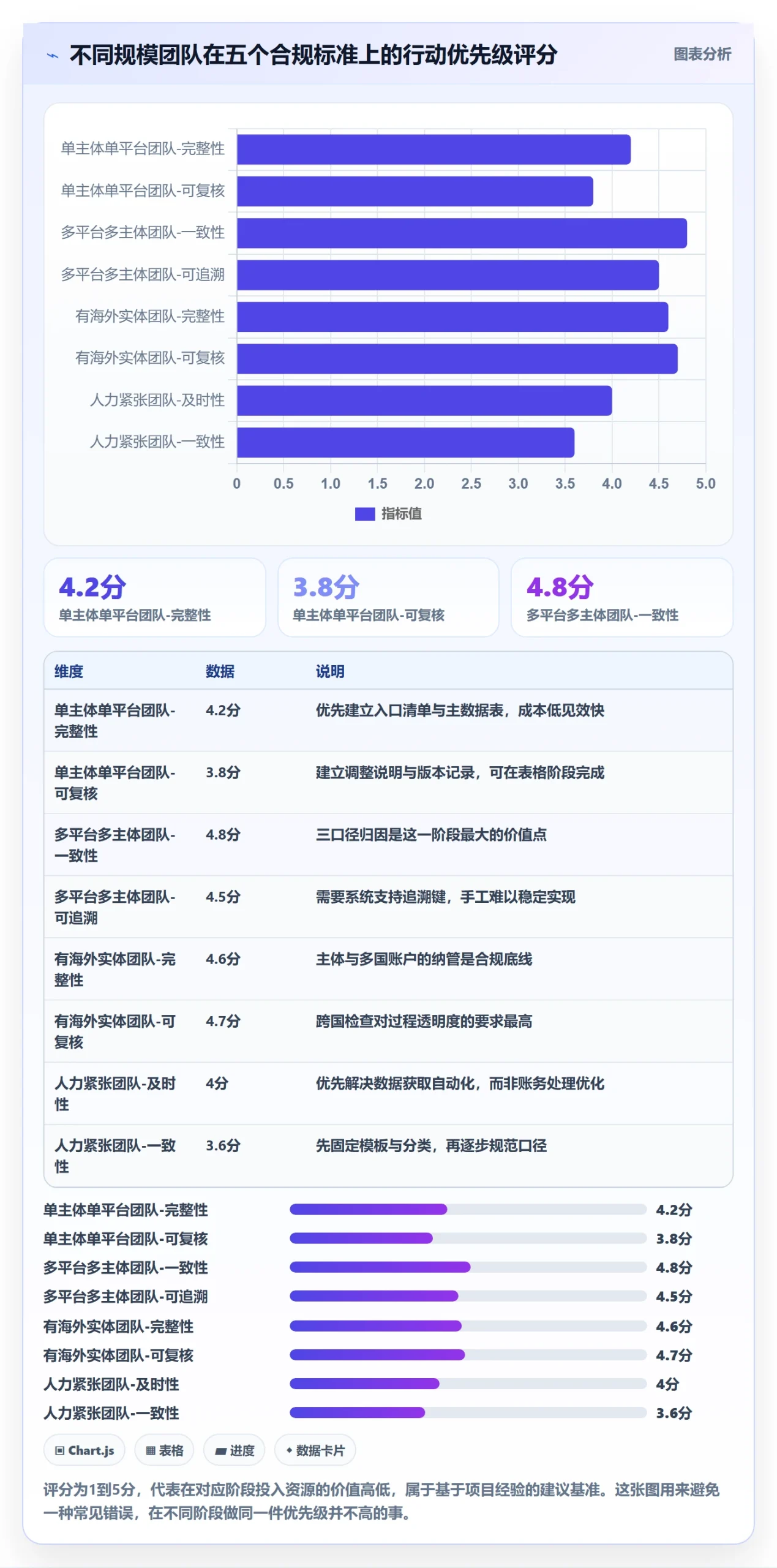
Task: Click progress bar for 多平台多主体团队-可追溯
Action: coord(468,1295)
